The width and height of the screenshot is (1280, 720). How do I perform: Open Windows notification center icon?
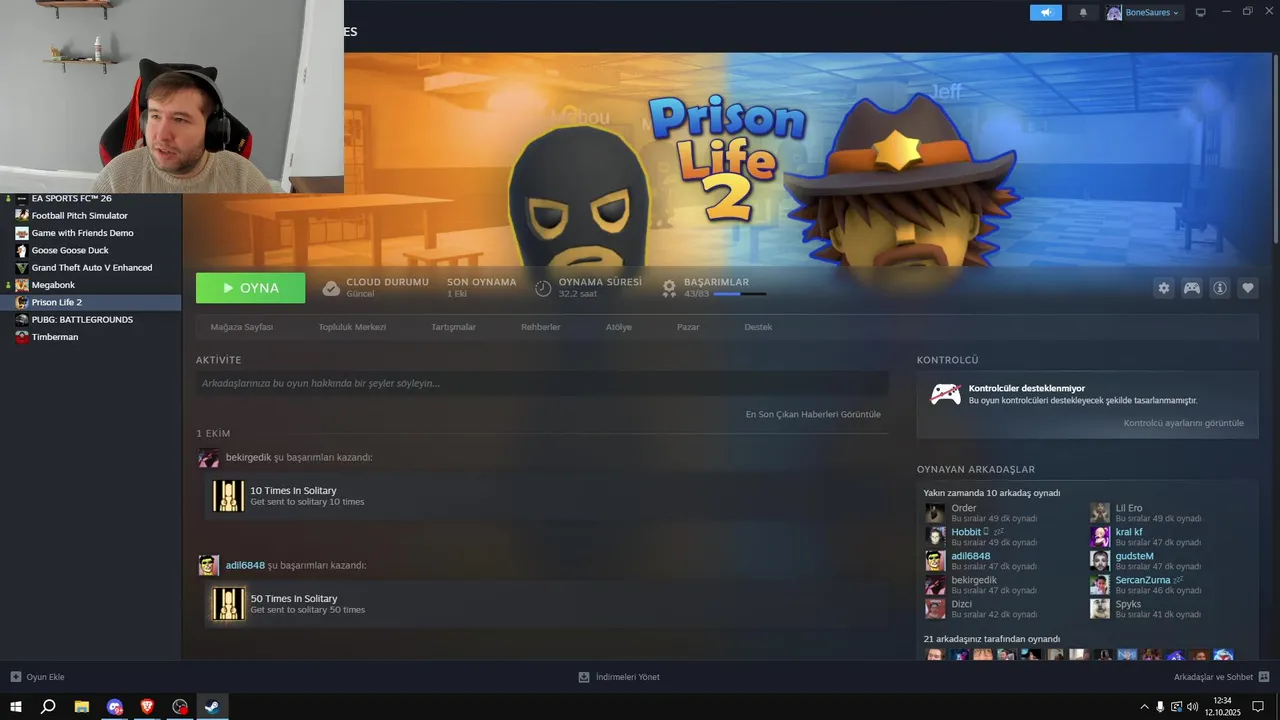point(1258,707)
